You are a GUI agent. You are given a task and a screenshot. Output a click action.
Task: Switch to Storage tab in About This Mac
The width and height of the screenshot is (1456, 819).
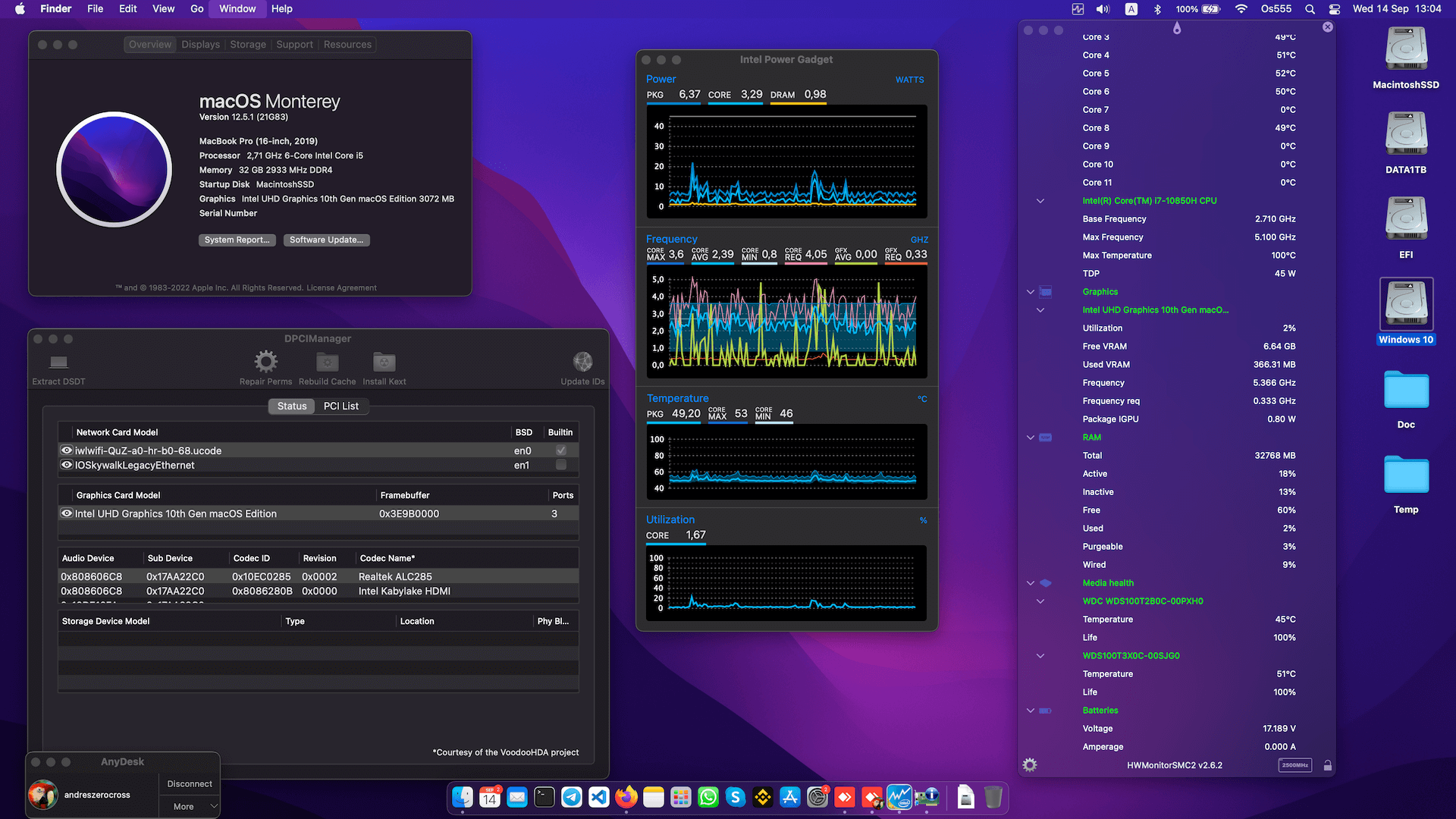click(248, 45)
